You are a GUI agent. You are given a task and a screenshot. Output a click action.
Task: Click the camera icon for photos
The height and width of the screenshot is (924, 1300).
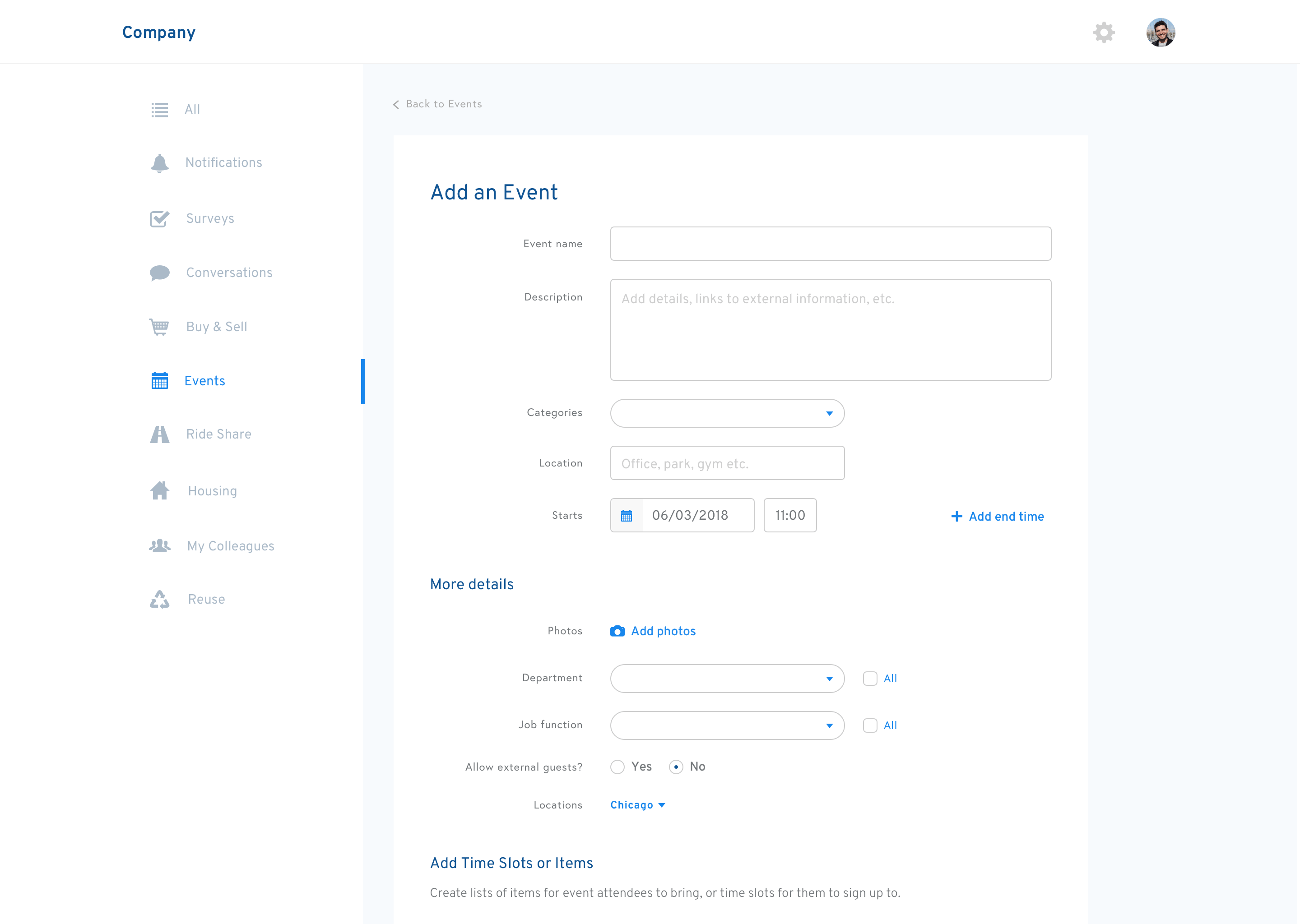tap(617, 631)
